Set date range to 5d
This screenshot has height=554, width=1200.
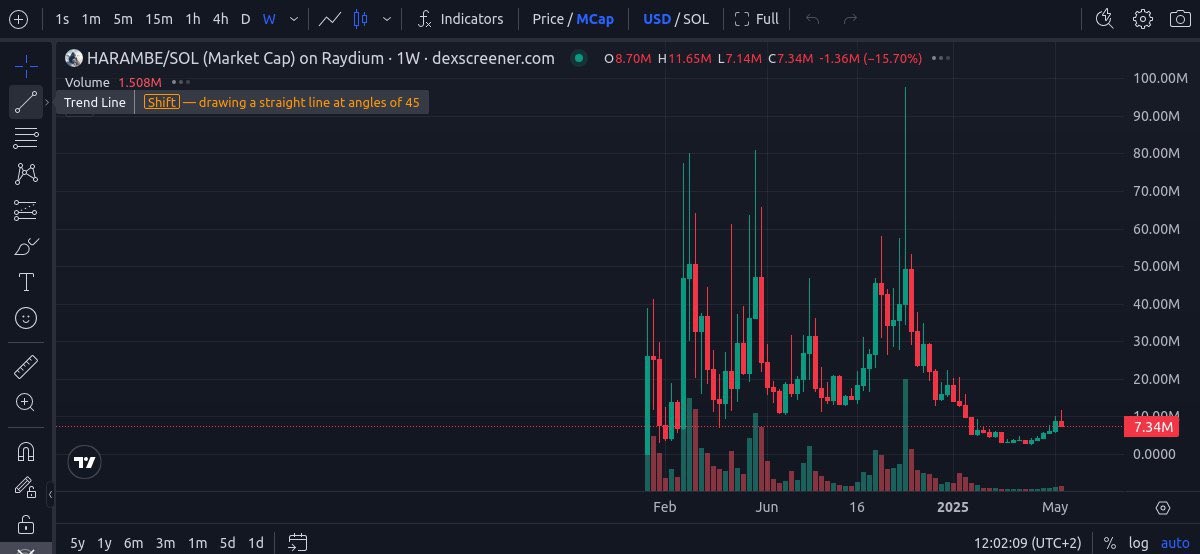pyautogui.click(x=228, y=543)
